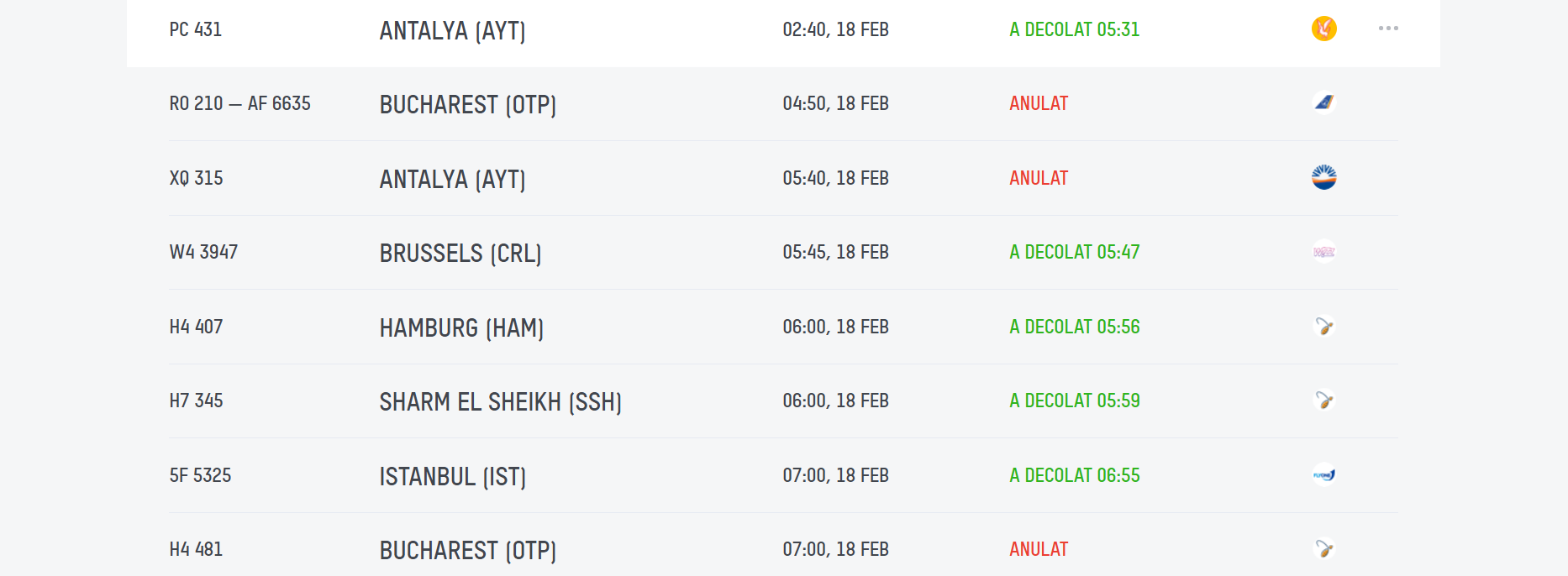
Task: Click the SHARM EL SHEIKH (SSH) destination
Action: [500, 402]
